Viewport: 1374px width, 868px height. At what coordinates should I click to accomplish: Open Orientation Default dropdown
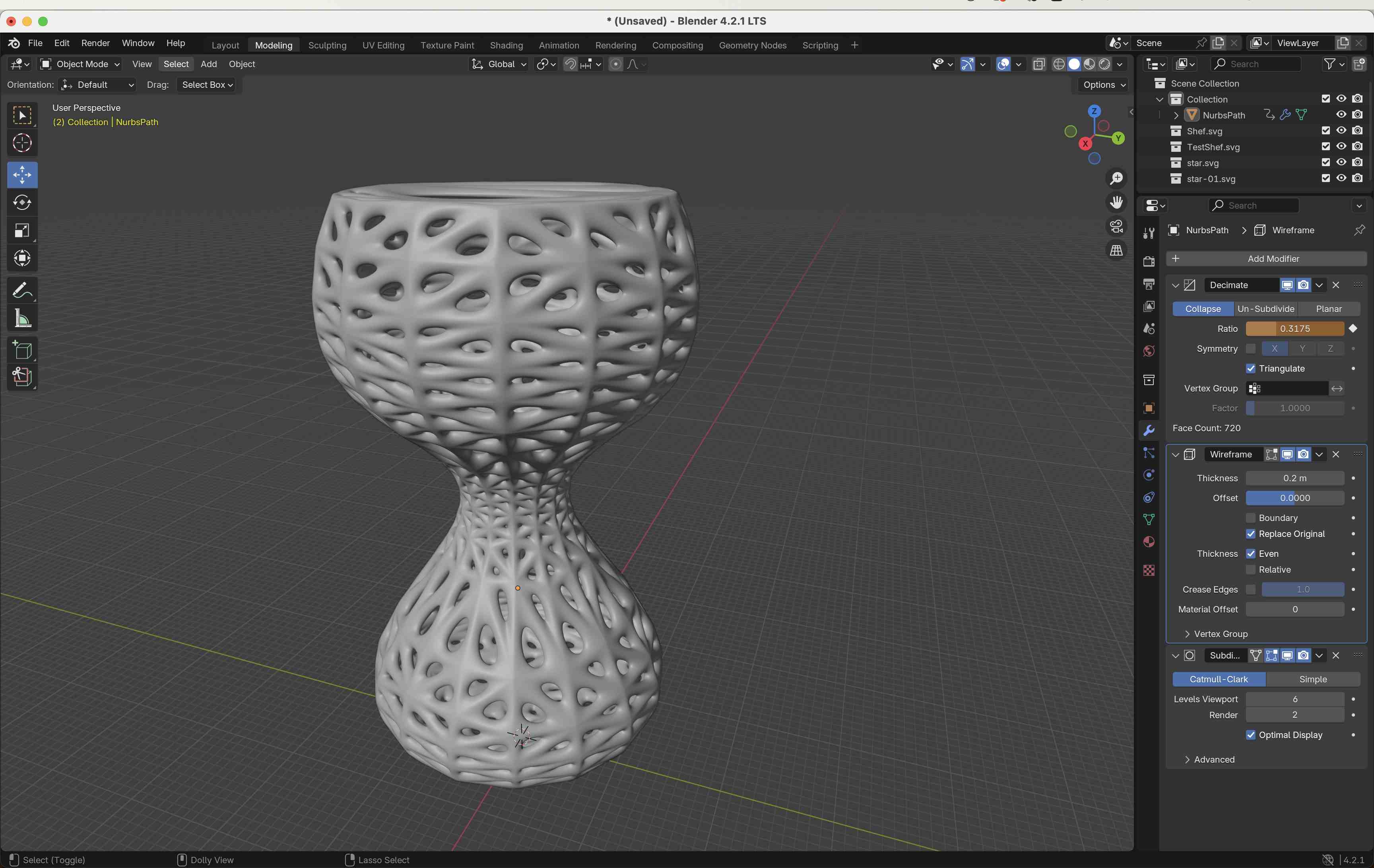pos(97,84)
